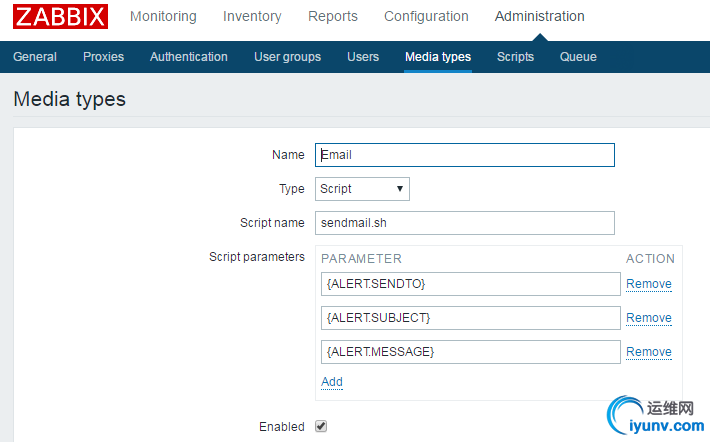Open the Monitoring menu
The image size is (710, 442).
click(163, 17)
